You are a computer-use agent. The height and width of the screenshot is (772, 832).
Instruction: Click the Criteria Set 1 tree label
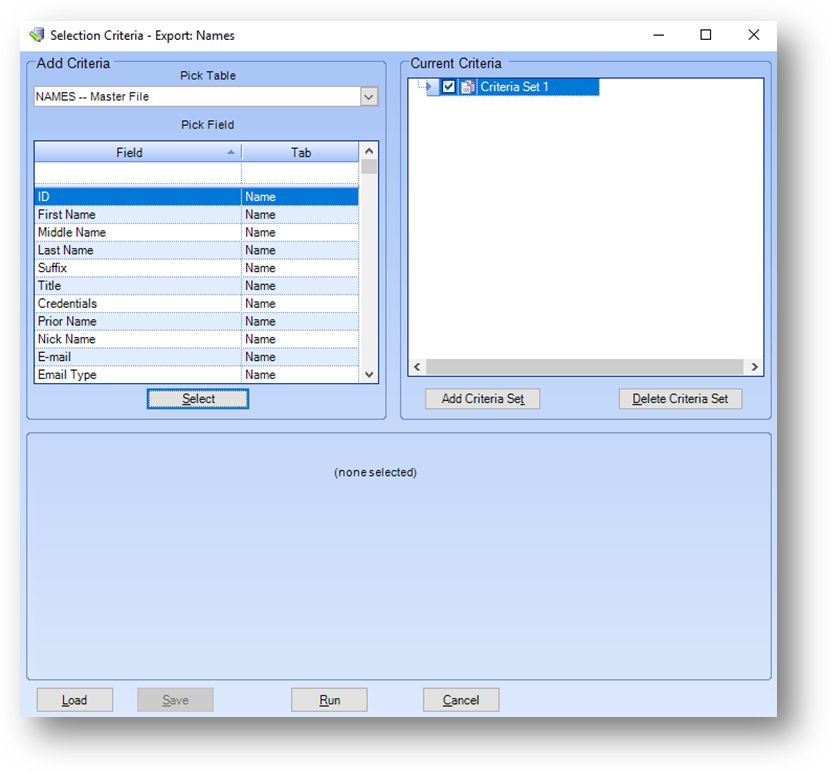[x=515, y=87]
